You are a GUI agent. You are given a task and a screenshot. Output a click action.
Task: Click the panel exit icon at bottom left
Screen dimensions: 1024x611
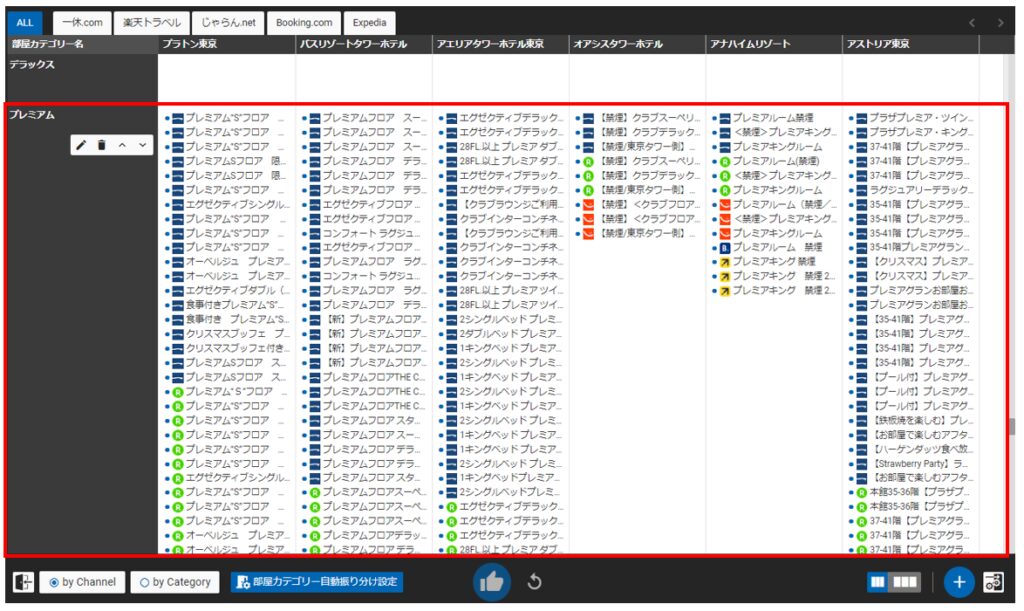(x=22, y=582)
